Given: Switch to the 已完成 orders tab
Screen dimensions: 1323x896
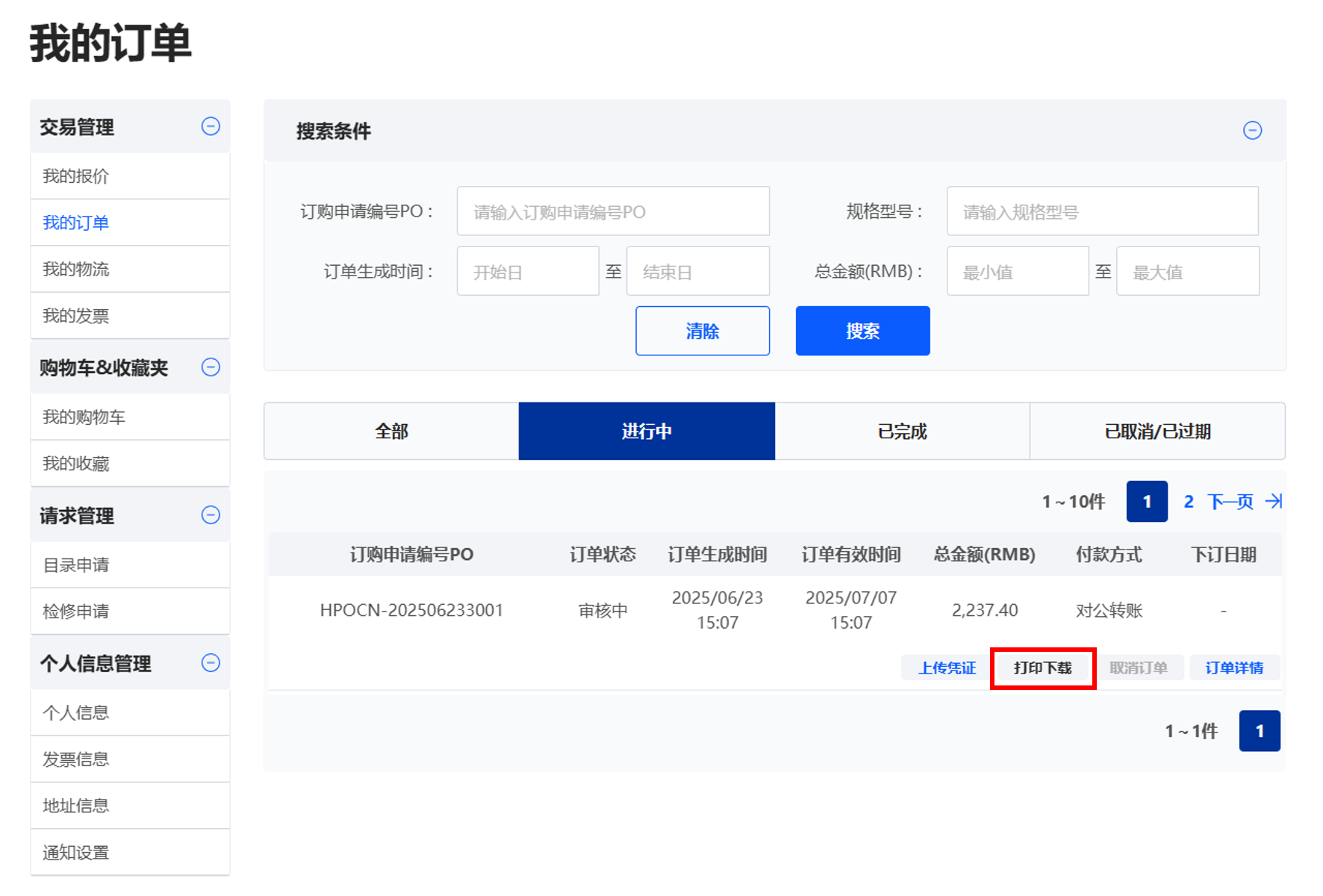Looking at the screenshot, I should point(902,431).
